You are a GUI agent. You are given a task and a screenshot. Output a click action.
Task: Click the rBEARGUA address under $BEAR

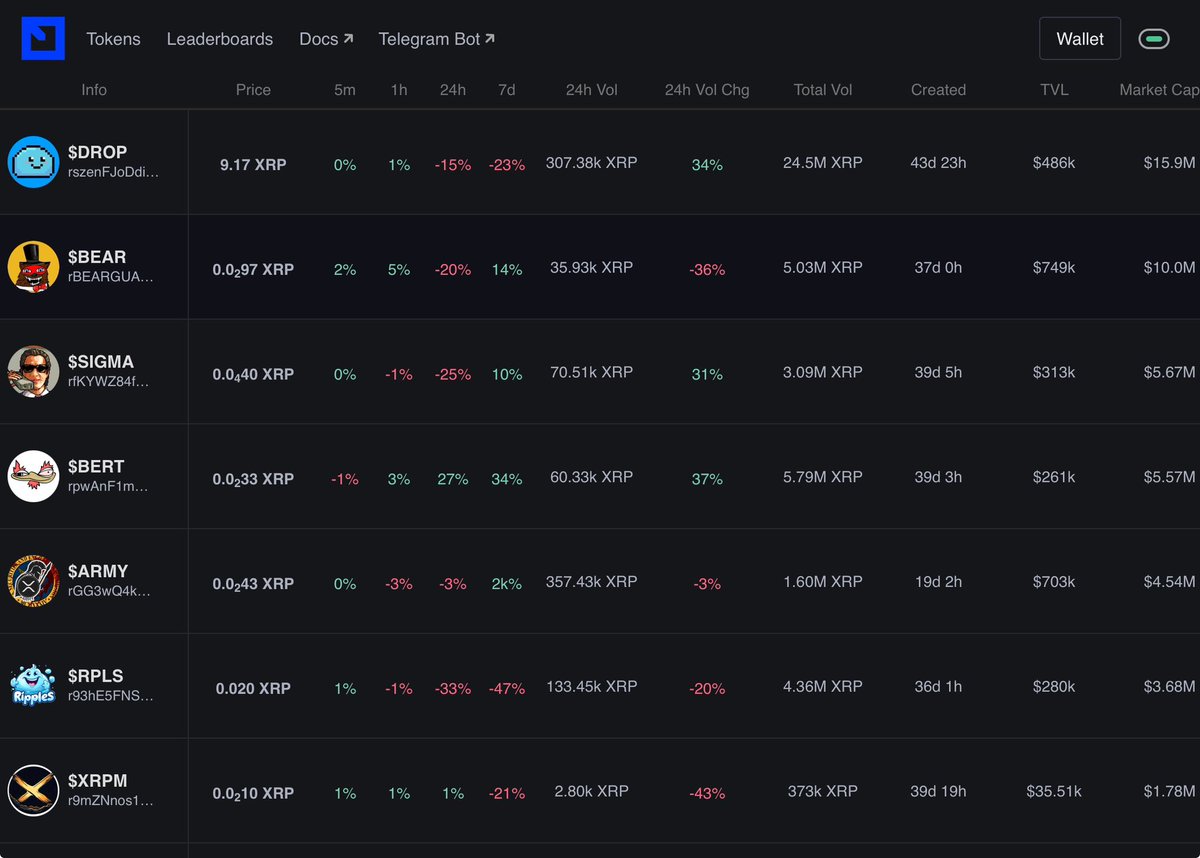(x=111, y=277)
